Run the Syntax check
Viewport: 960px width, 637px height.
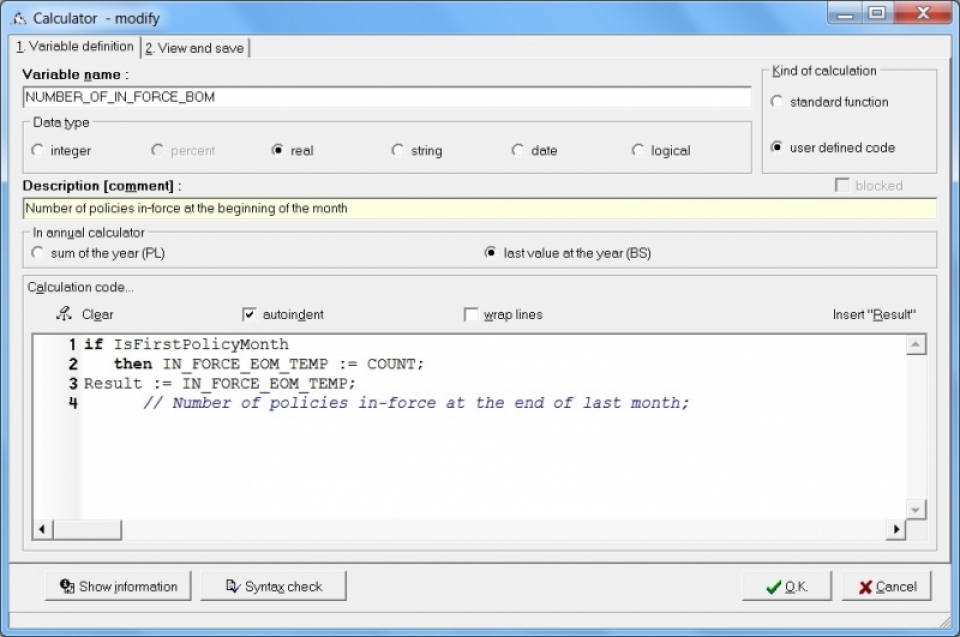click(274, 587)
